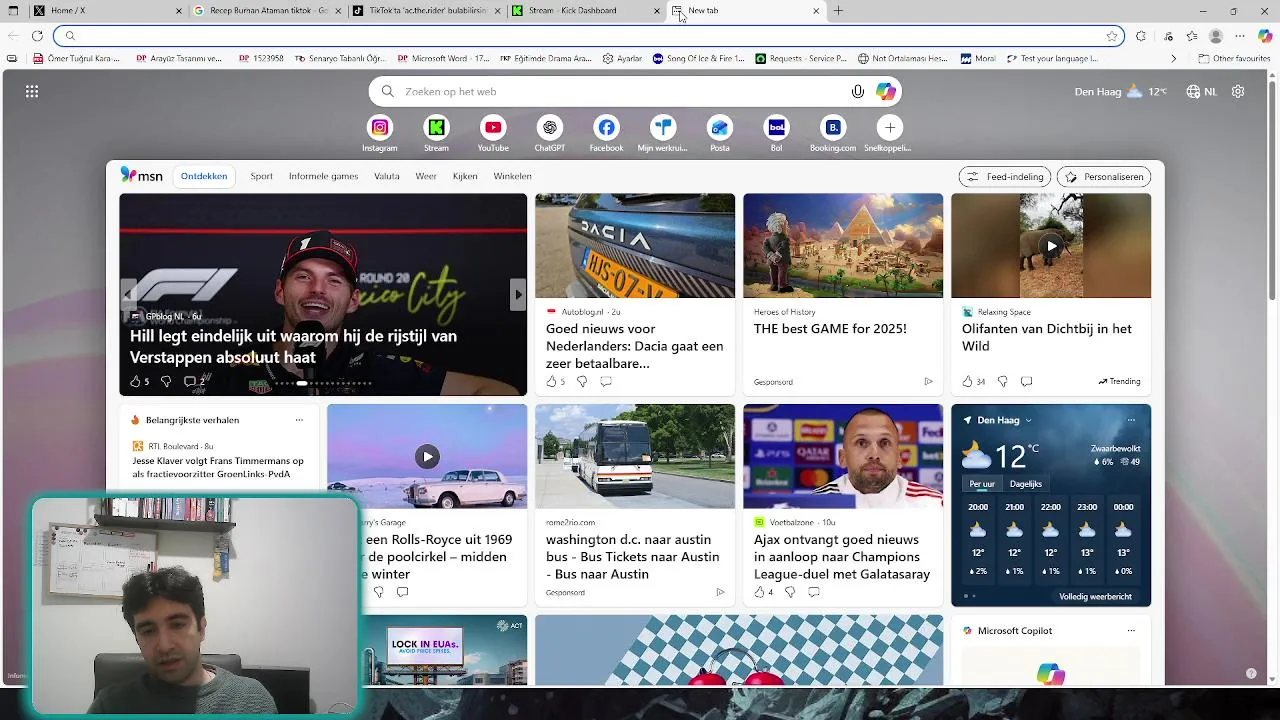
Task: Open Belangrijkste verhalen more options
Action: [x=299, y=420]
